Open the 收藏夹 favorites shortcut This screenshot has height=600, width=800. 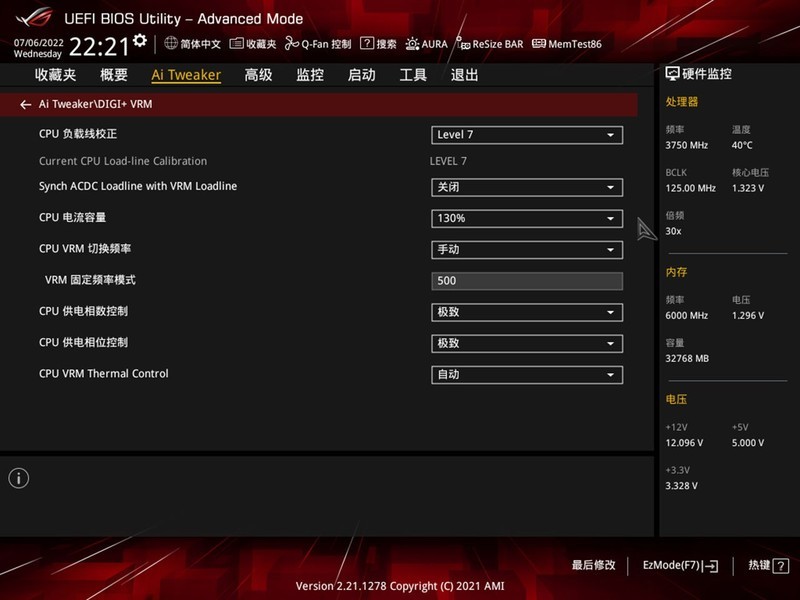[x=251, y=43]
